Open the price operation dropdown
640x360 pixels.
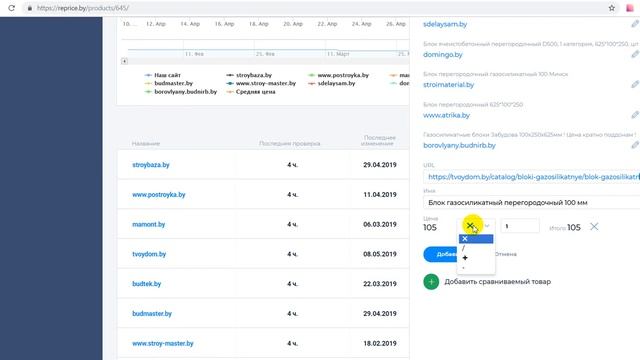coord(476,226)
